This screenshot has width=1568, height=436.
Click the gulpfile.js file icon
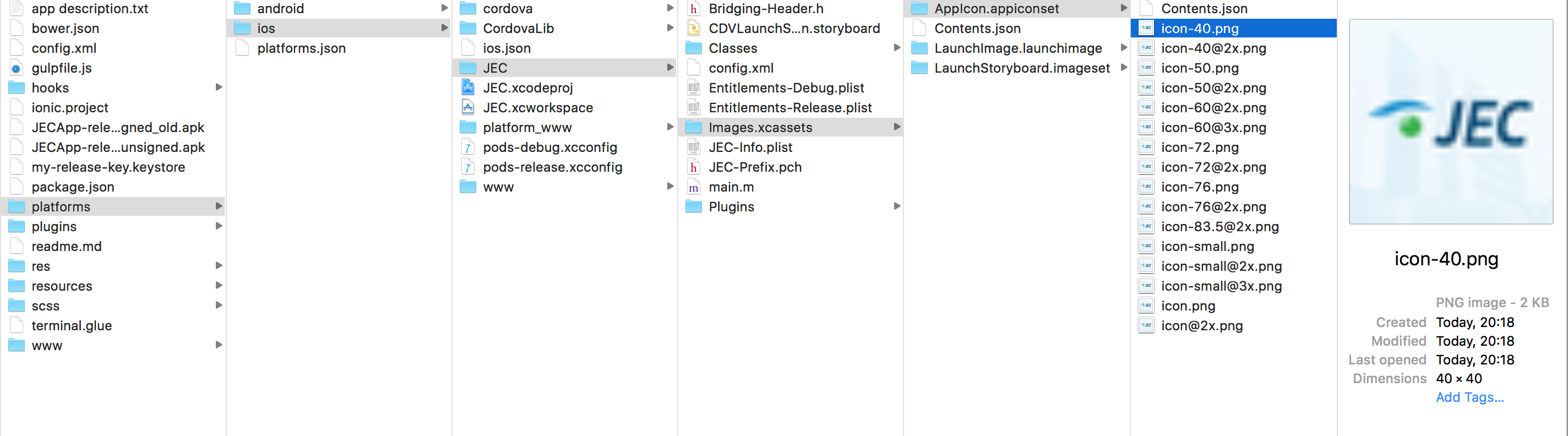click(17, 68)
